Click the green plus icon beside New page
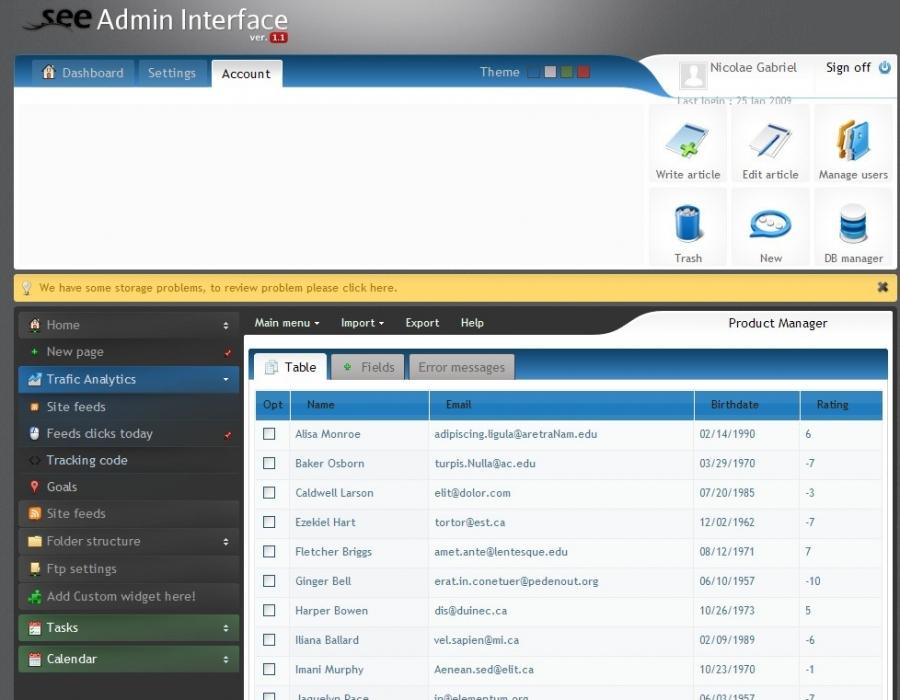 click(x=34, y=351)
